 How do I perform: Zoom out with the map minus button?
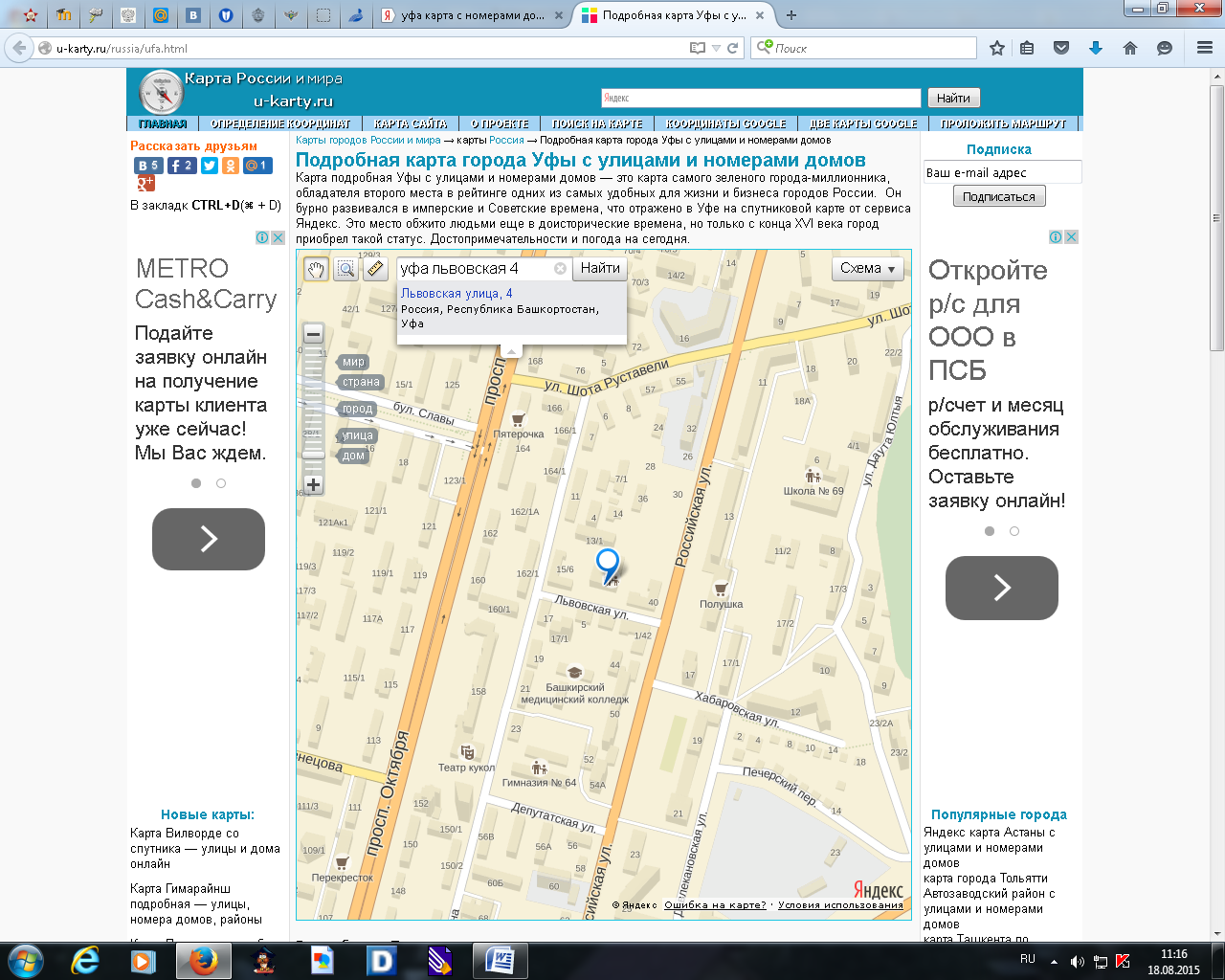[313, 334]
